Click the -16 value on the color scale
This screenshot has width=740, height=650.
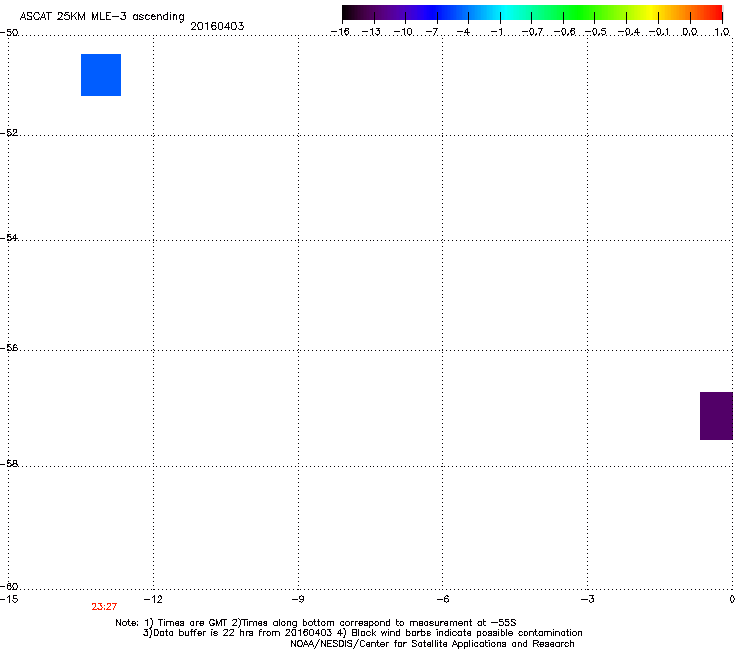point(340,32)
